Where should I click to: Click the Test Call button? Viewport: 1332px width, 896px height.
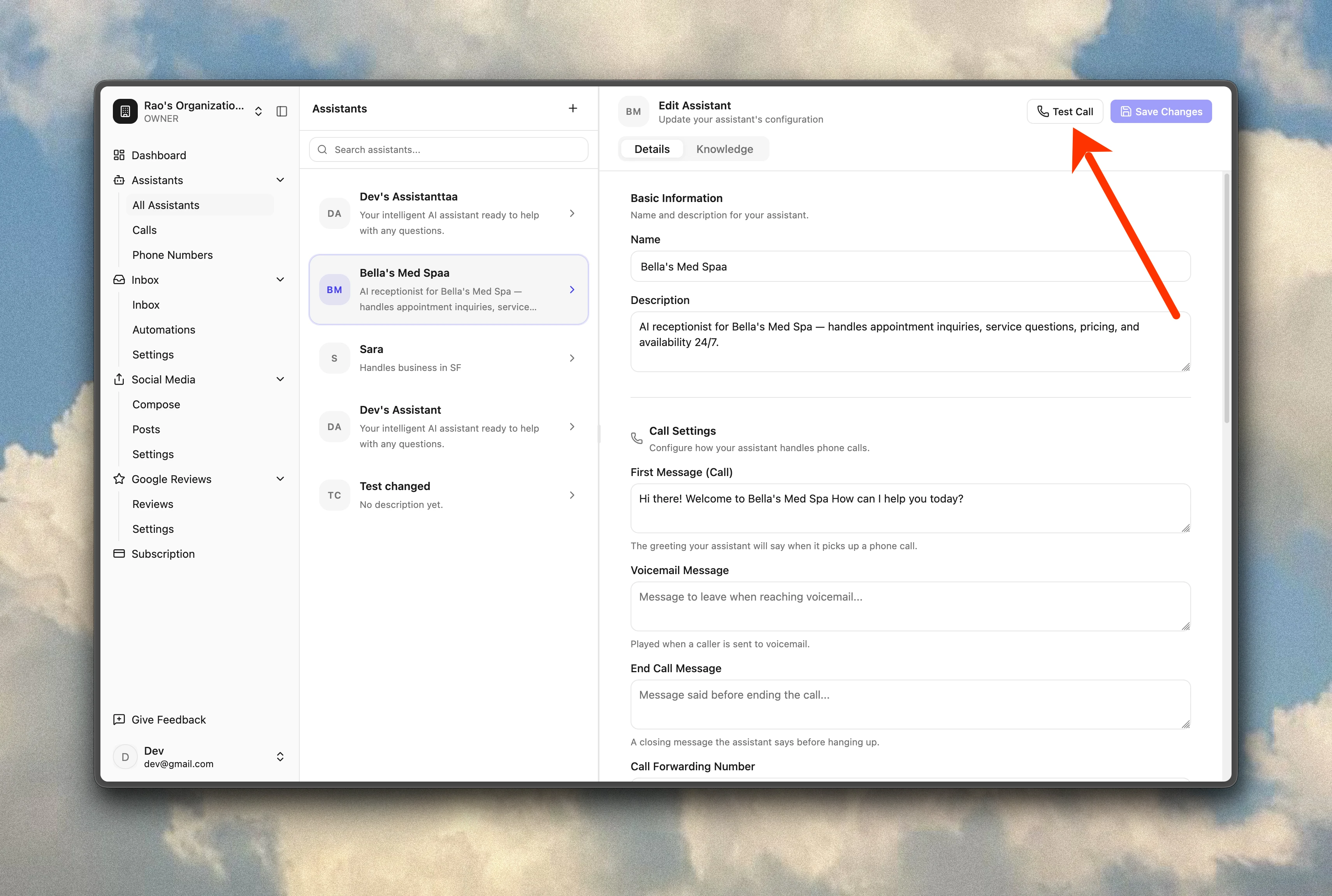[1065, 111]
